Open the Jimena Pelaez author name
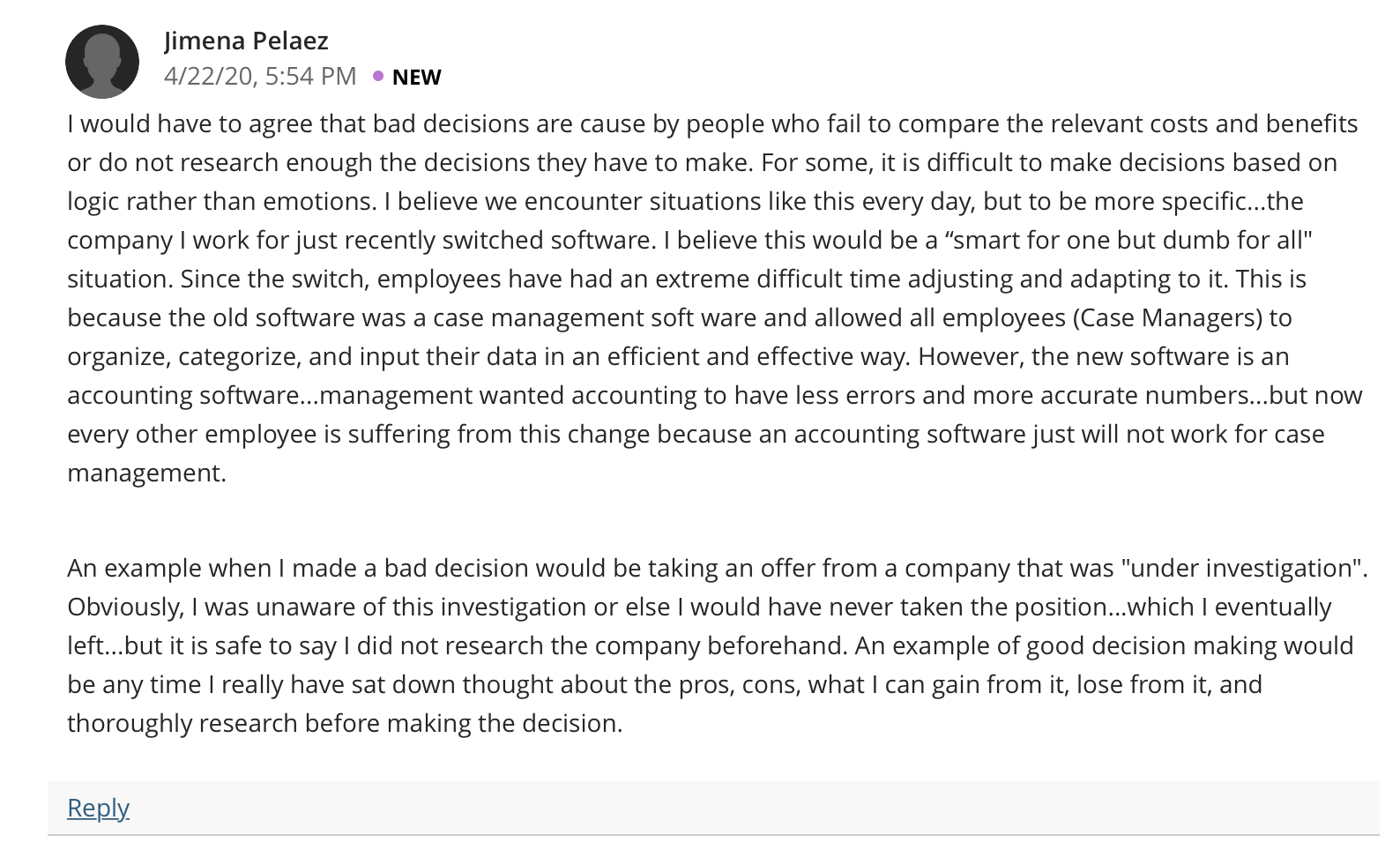 coord(246,41)
